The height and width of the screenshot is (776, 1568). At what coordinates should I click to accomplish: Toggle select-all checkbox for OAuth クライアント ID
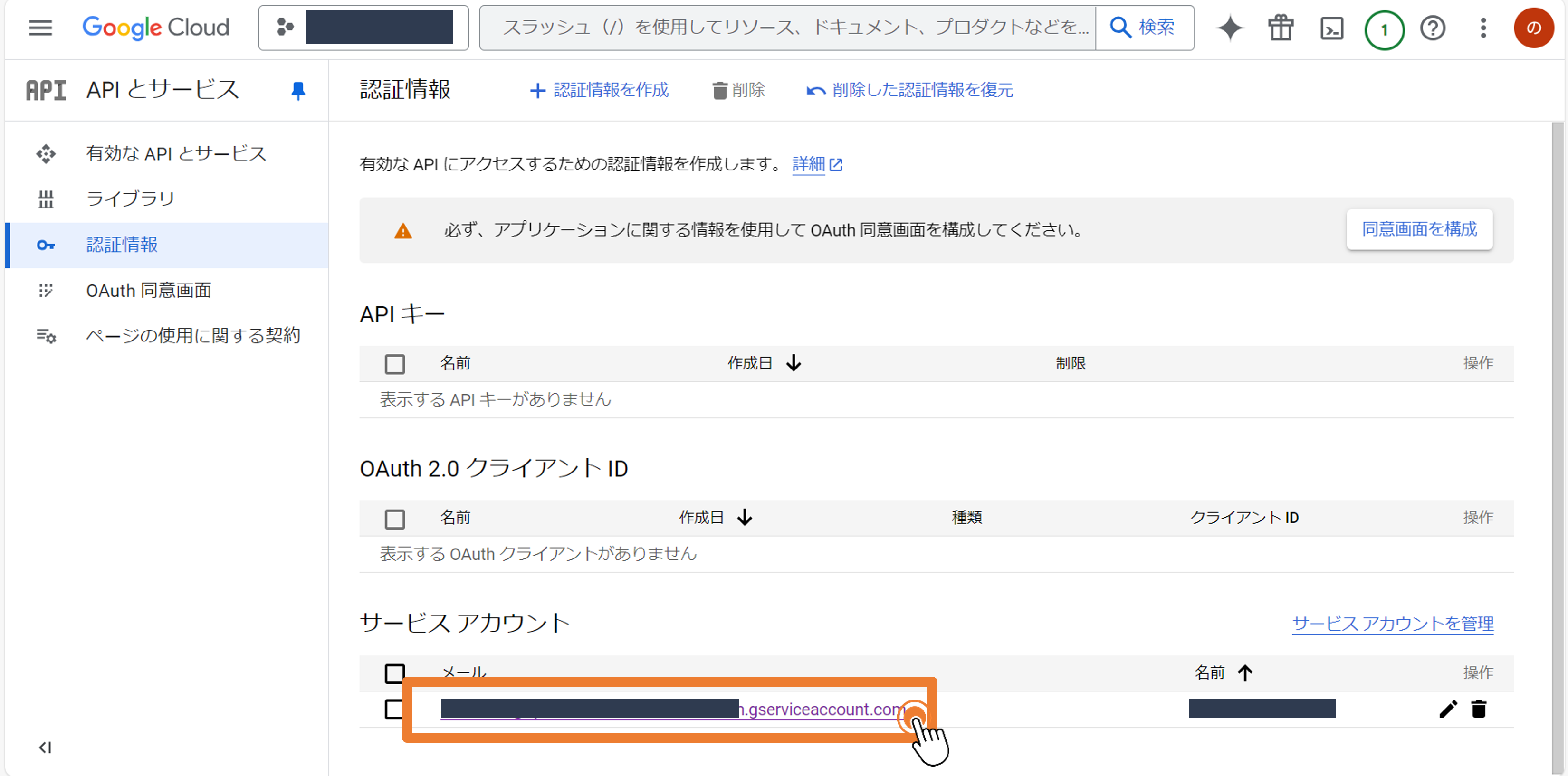(395, 520)
